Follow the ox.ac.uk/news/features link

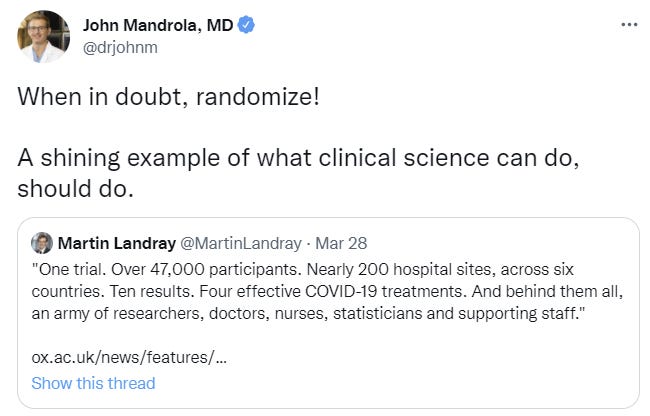coord(129,357)
